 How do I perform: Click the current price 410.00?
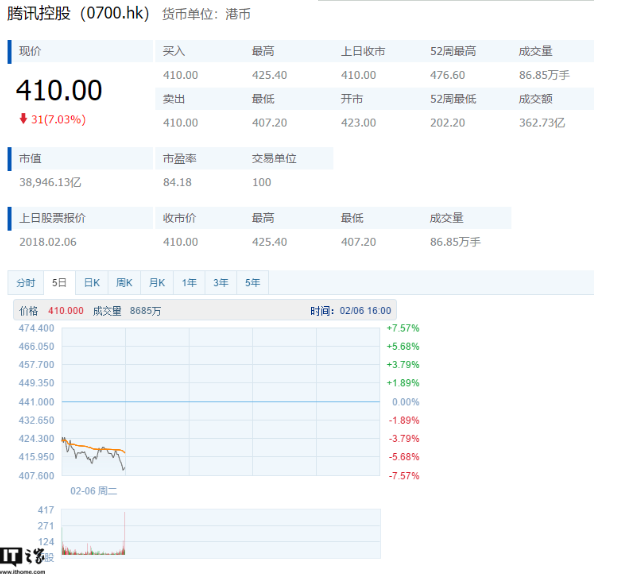pyautogui.click(x=59, y=90)
